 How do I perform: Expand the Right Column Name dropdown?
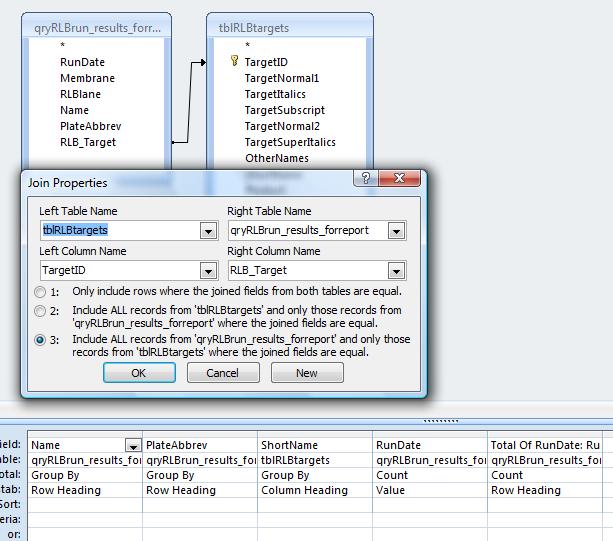(x=396, y=270)
